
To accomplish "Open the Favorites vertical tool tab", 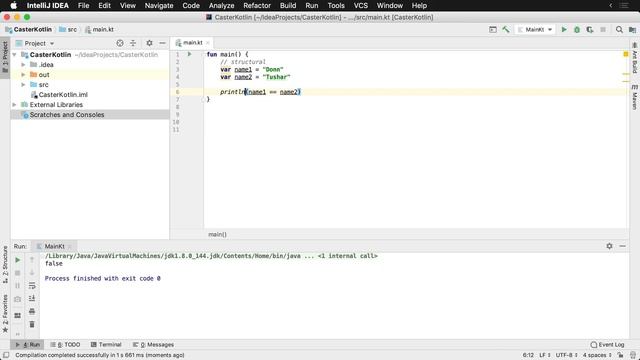I will pos(5,313).
